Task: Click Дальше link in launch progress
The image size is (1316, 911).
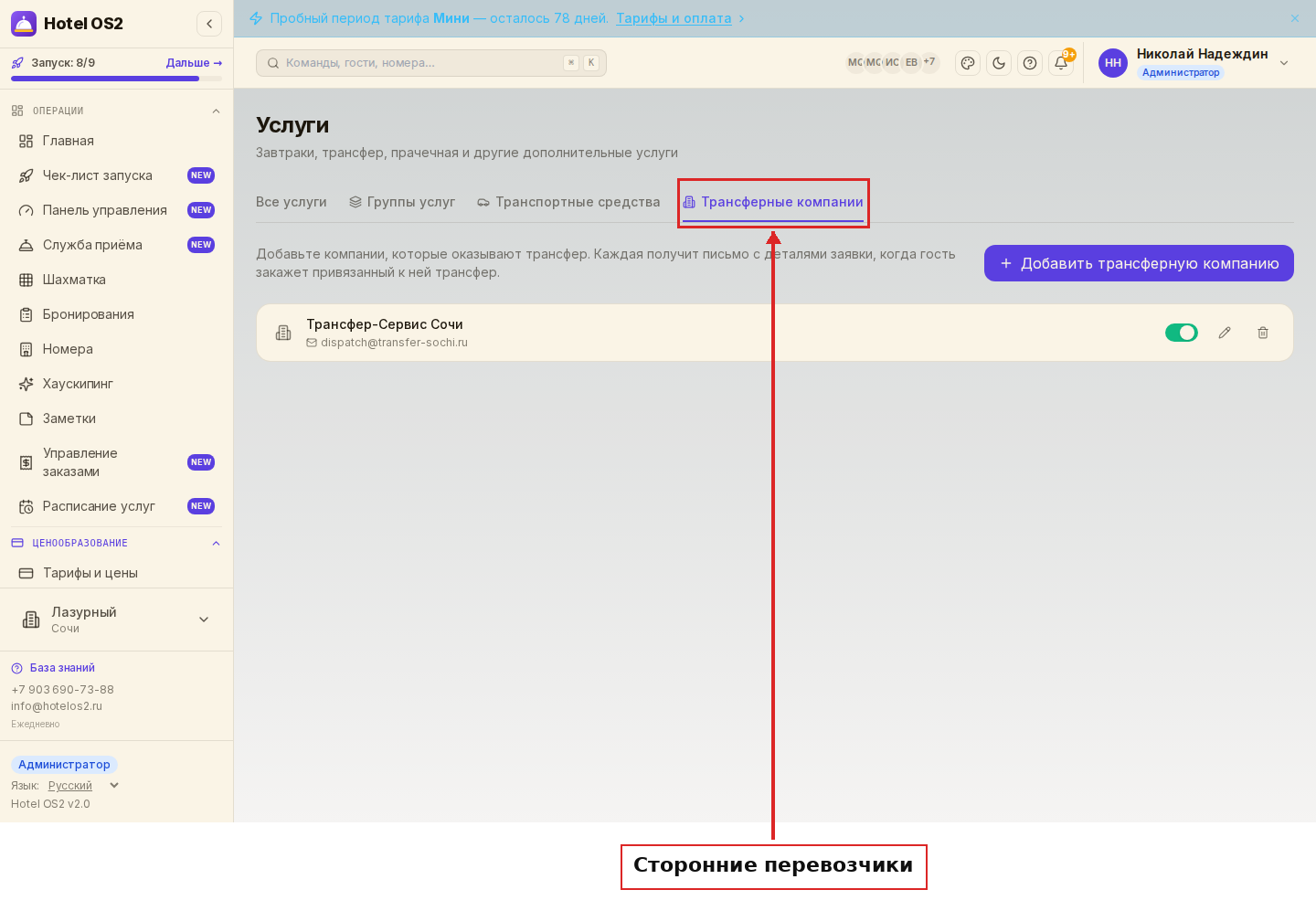Action: 194,63
